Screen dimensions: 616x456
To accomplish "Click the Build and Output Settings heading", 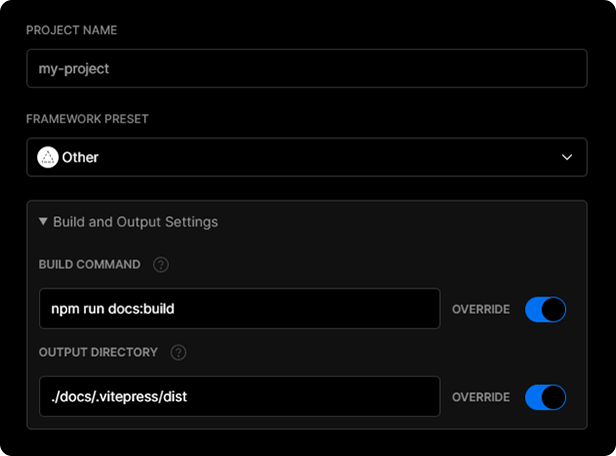I will coord(135,221).
